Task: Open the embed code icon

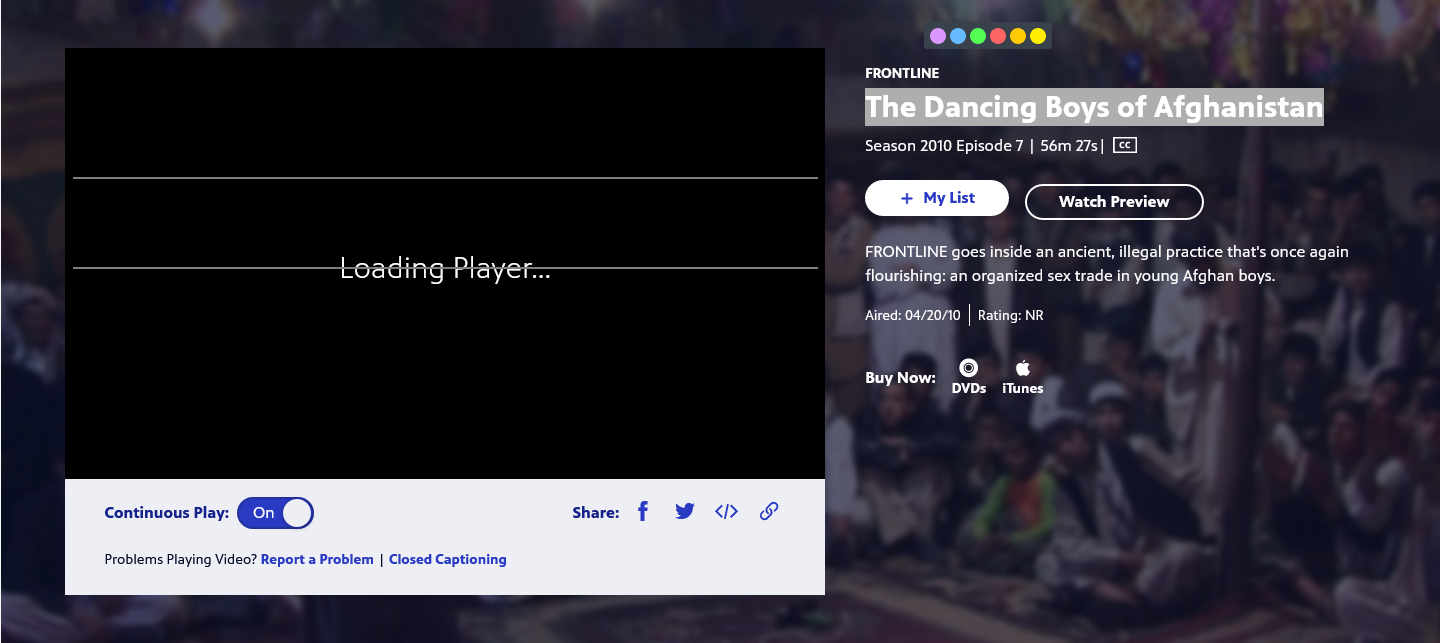Action: [x=726, y=511]
